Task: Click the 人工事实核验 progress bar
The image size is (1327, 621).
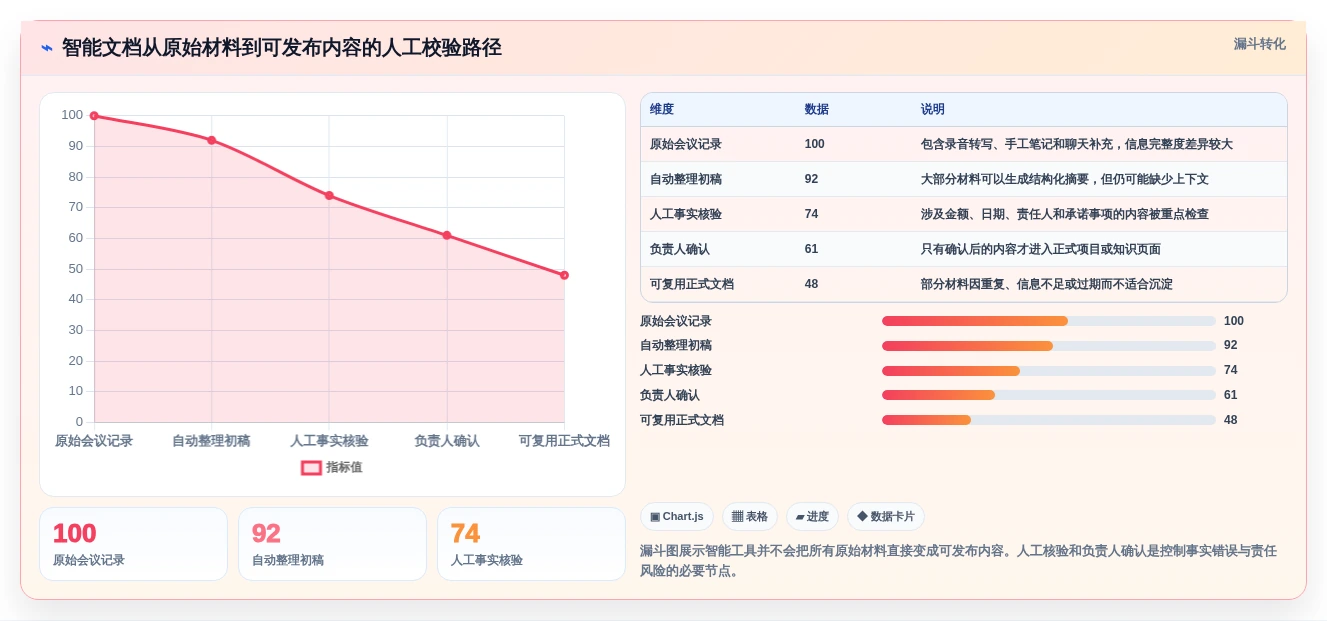Action: point(1048,370)
